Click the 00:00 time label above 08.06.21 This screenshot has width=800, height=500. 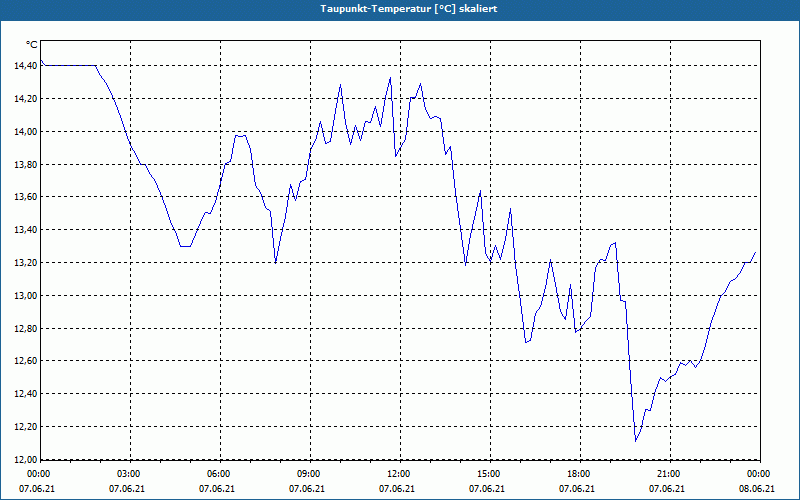coord(759,474)
